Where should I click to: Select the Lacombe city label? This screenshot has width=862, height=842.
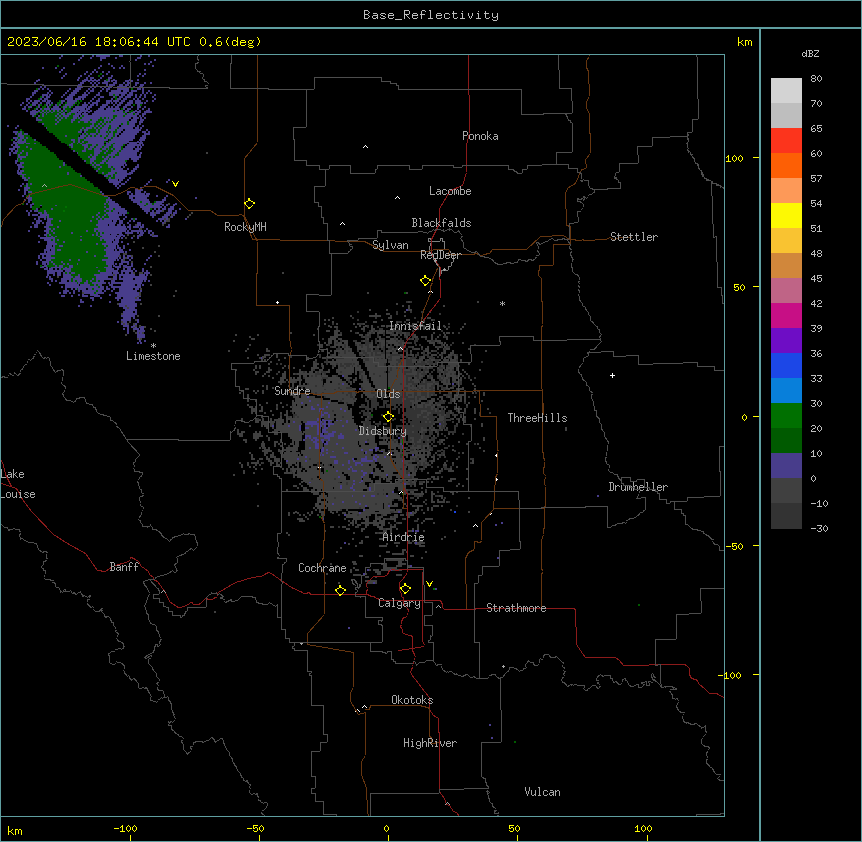[450, 191]
